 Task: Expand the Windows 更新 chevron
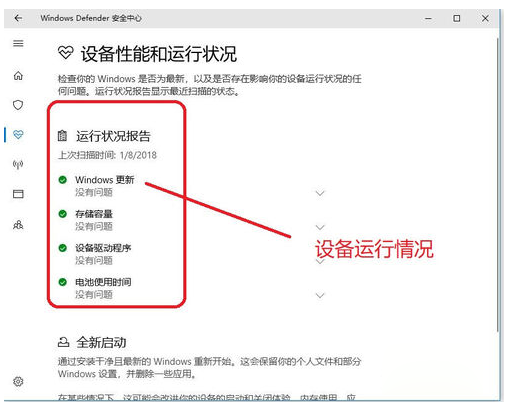point(320,193)
